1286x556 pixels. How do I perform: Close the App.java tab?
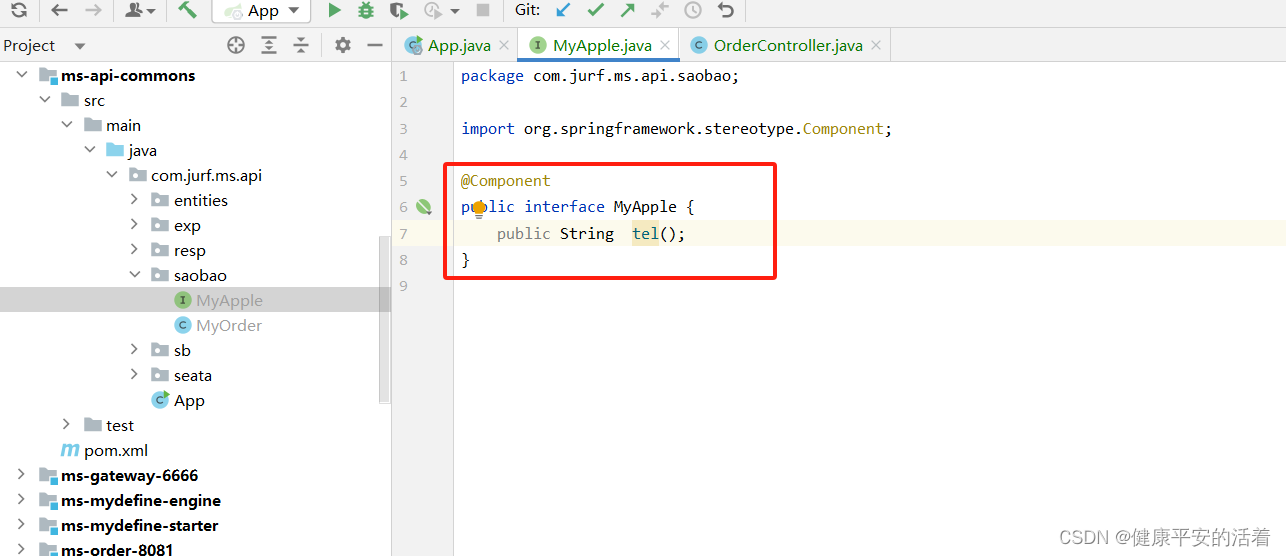click(x=504, y=45)
